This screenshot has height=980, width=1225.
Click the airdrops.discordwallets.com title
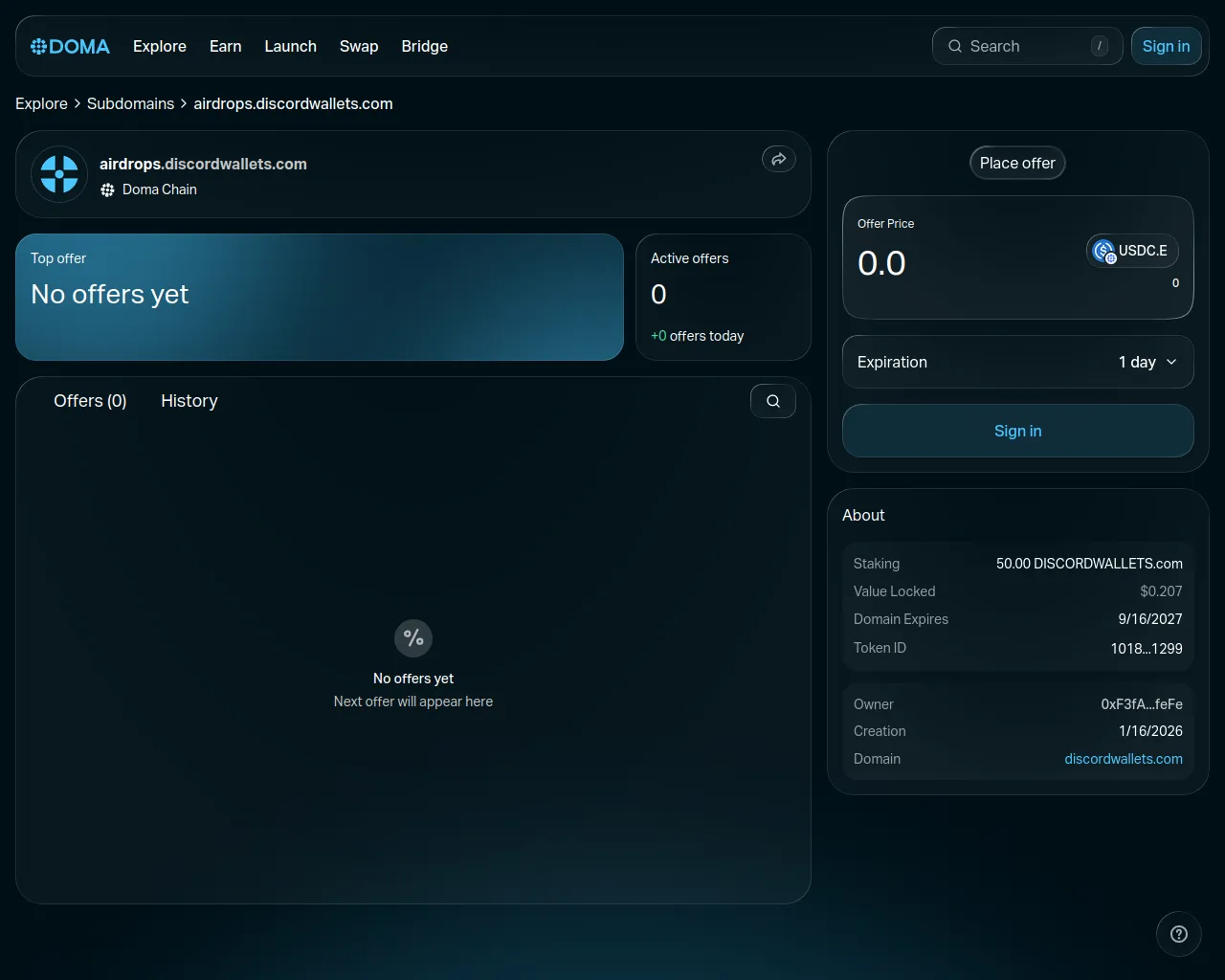[x=203, y=164]
